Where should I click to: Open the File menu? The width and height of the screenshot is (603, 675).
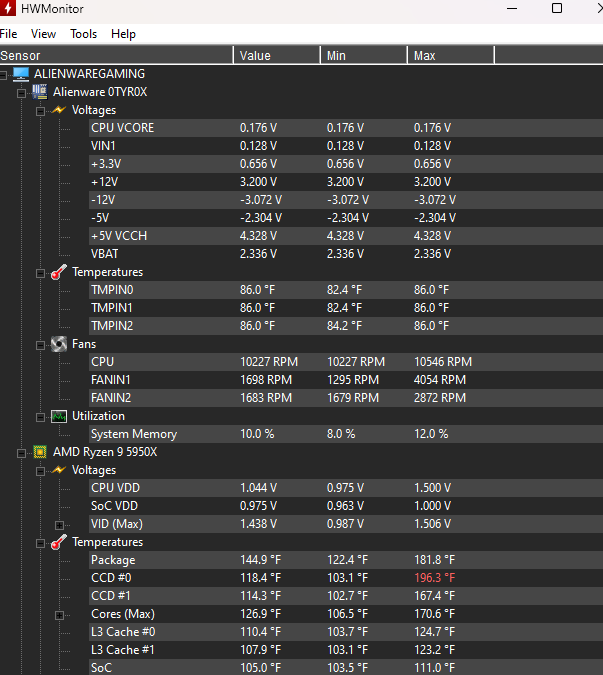[x=9, y=34]
